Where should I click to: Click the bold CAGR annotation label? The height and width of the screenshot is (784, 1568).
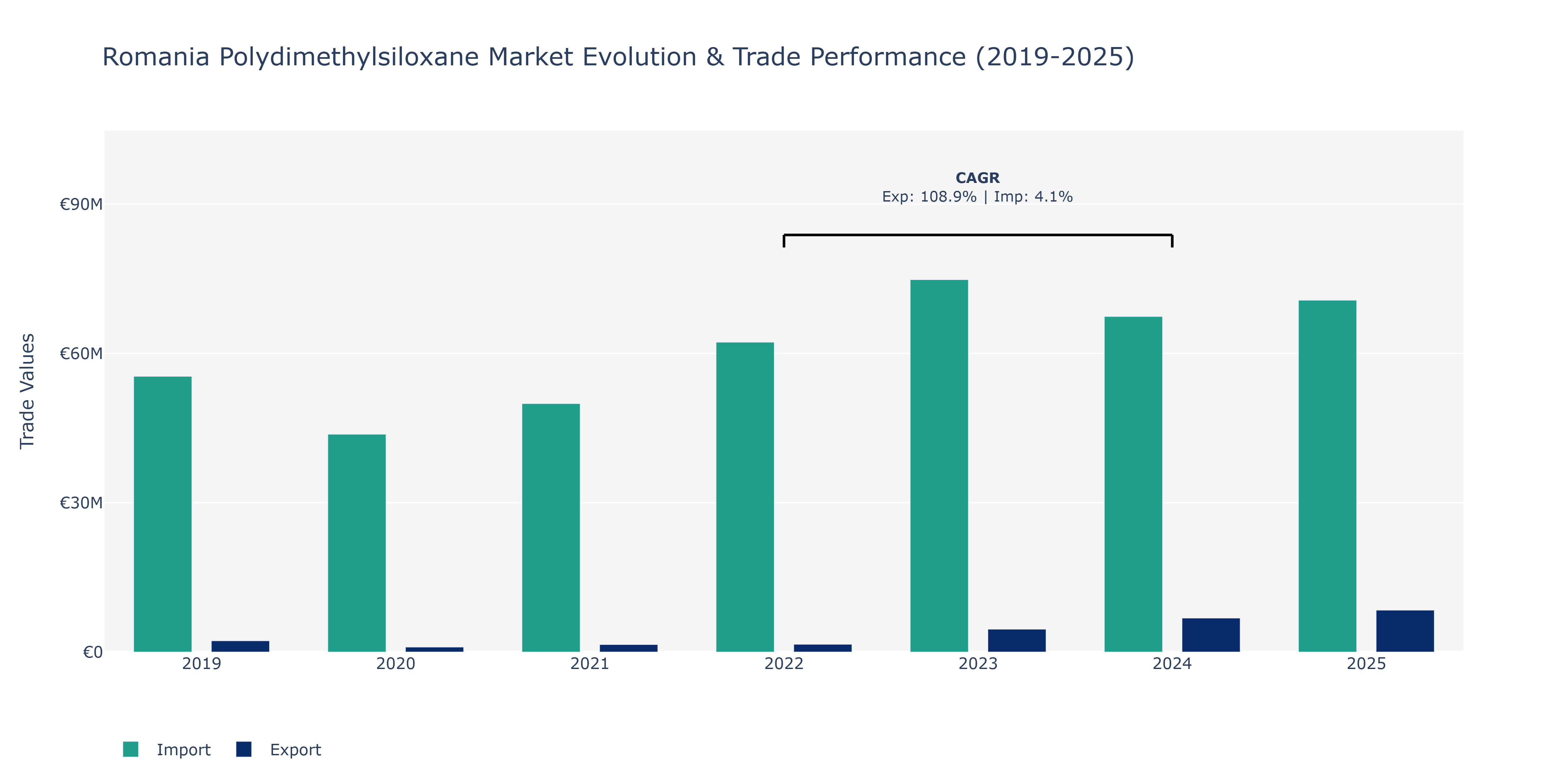(978, 178)
